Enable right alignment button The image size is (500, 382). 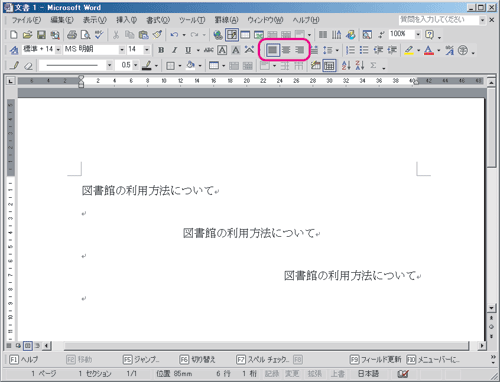pyautogui.click(x=300, y=50)
